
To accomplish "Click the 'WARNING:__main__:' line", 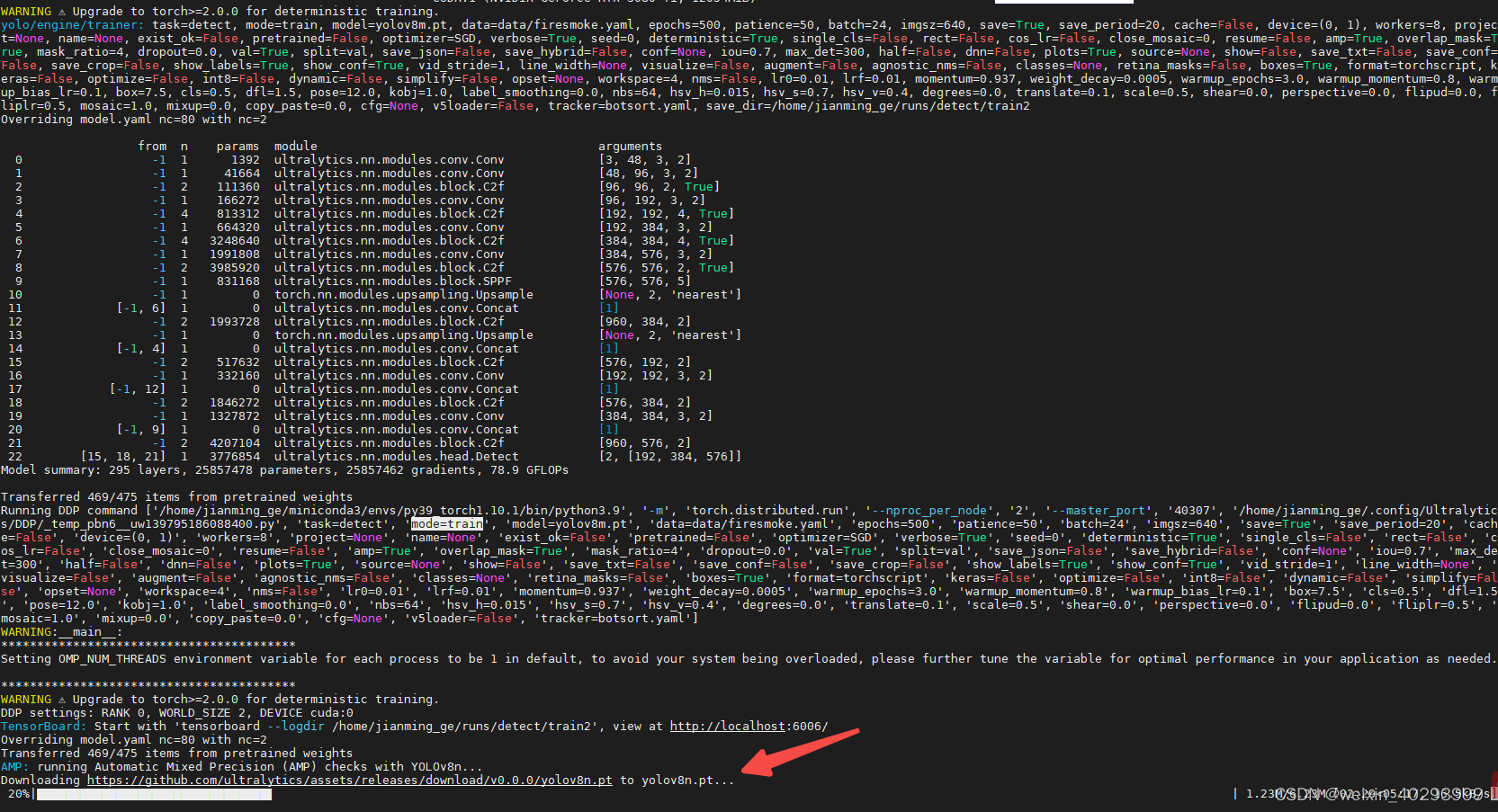I will 61,632.
